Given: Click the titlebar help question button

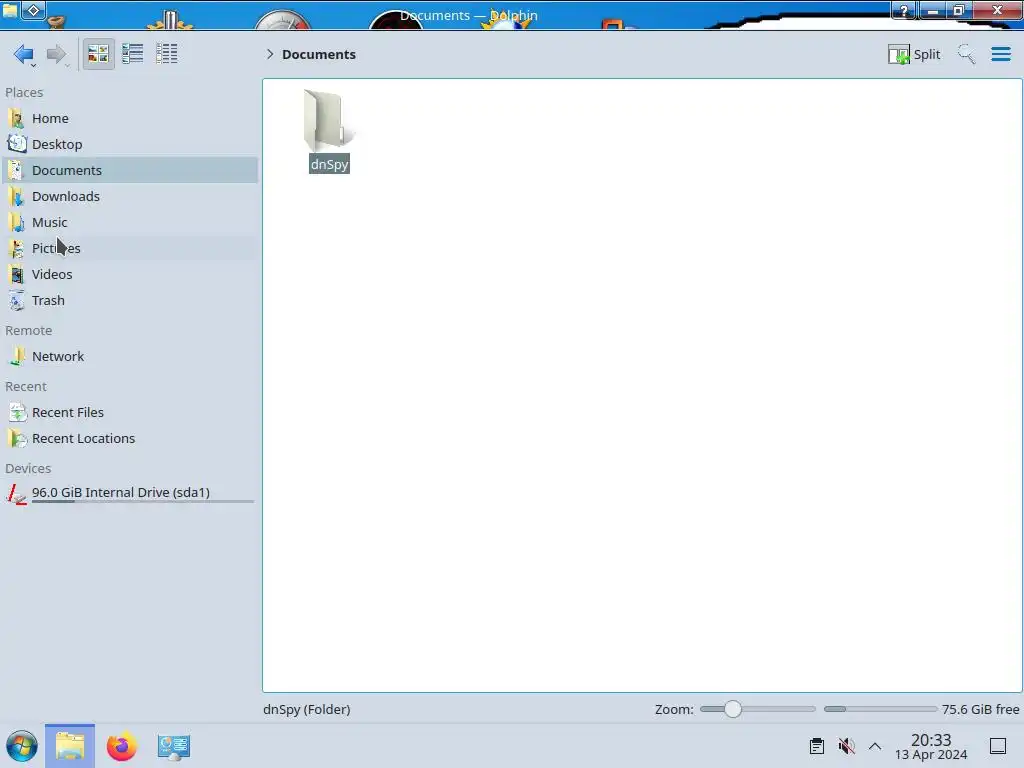Looking at the screenshot, I should [904, 10].
